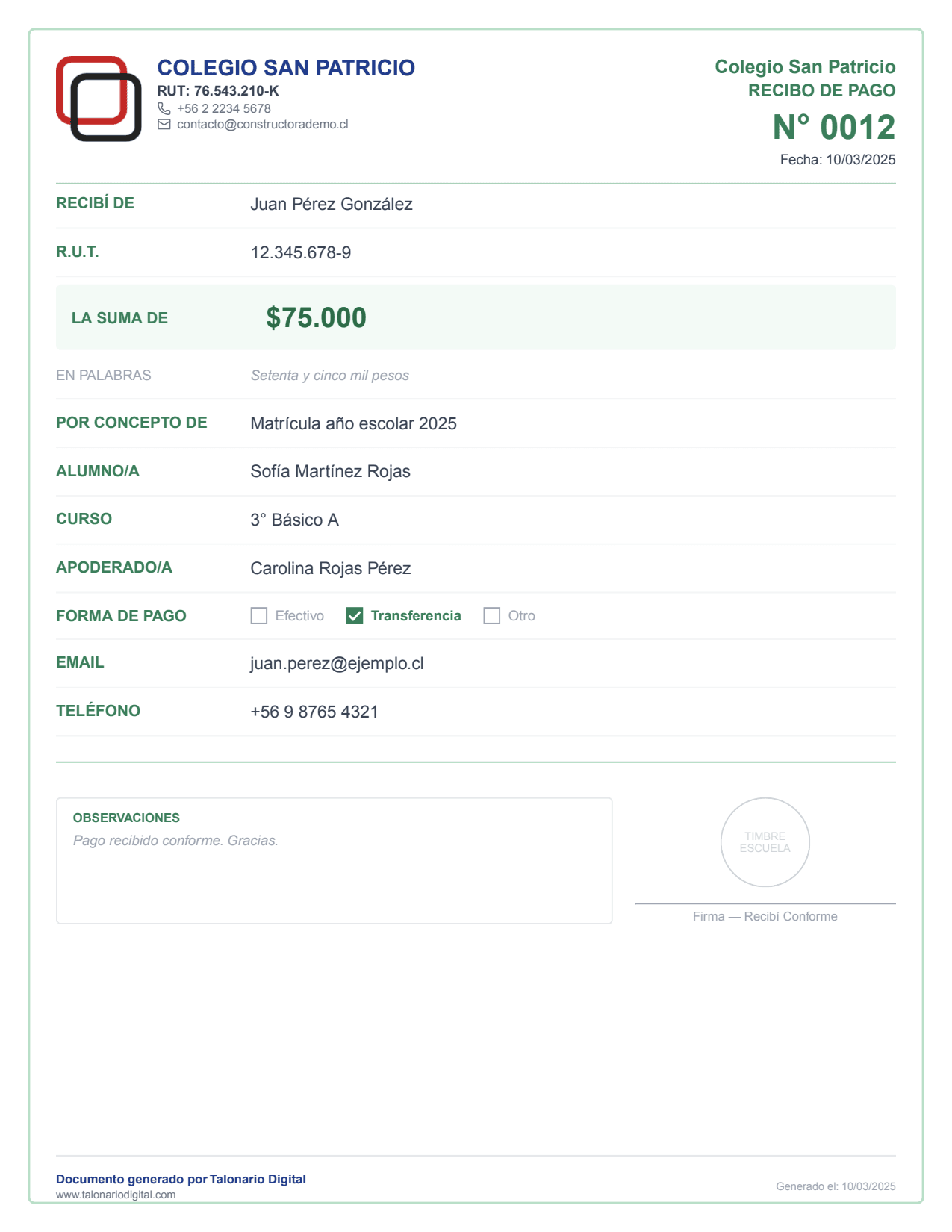The height and width of the screenshot is (1232, 952).
Task: Check the Otro payment checkbox
Action: (x=492, y=616)
